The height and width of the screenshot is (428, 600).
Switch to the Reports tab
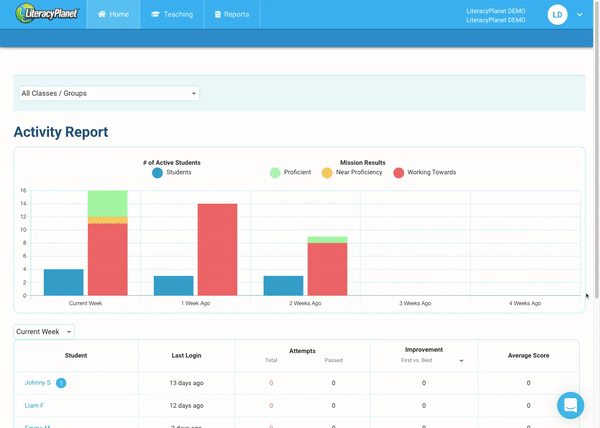[232, 15]
